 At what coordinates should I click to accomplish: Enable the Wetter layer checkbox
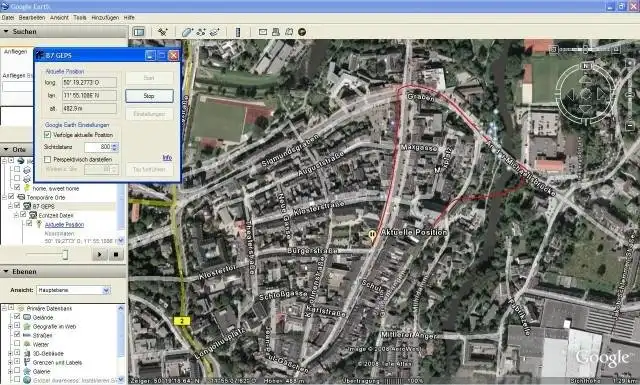(17, 344)
